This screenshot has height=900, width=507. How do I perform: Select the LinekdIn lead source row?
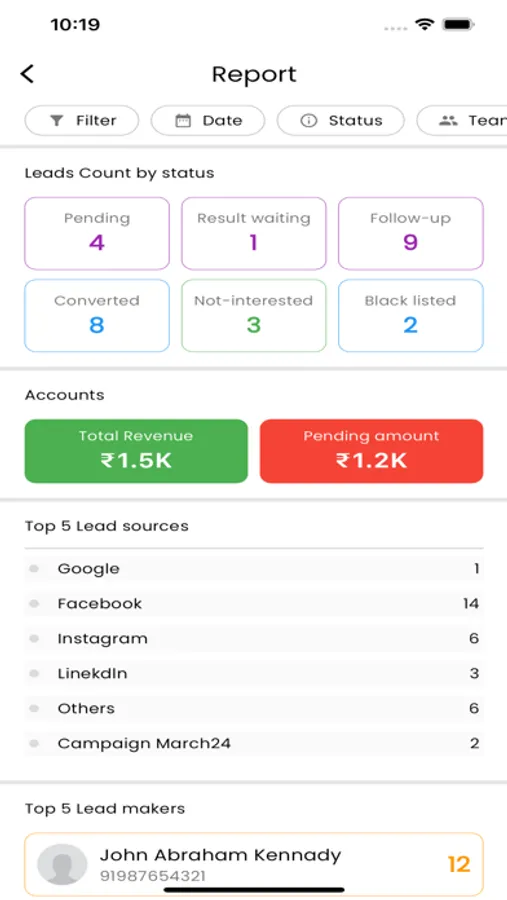(254, 673)
